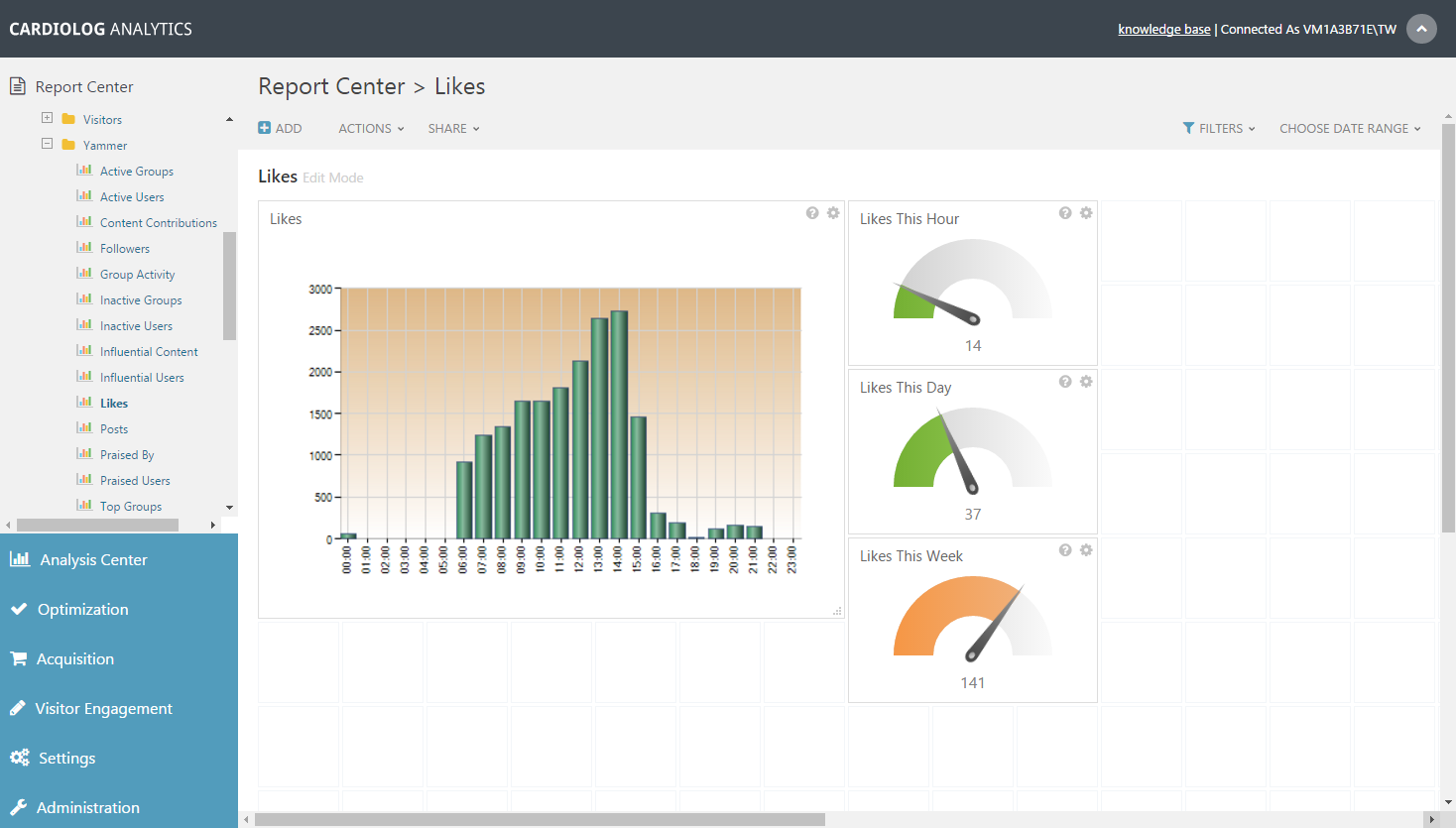
Task: Open the ACTIONS dropdown menu
Action: click(x=372, y=128)
